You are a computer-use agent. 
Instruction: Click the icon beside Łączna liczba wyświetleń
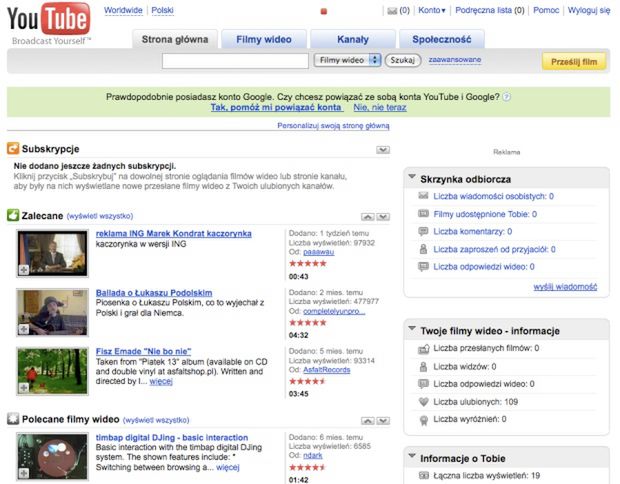click(x=423, y=475)
